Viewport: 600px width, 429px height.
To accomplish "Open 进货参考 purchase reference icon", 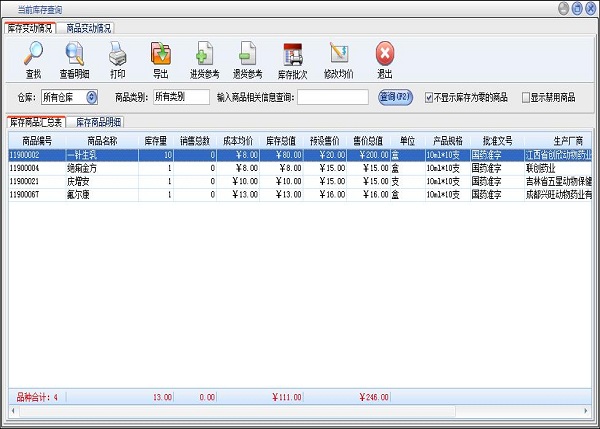I will tap(204, 54).
